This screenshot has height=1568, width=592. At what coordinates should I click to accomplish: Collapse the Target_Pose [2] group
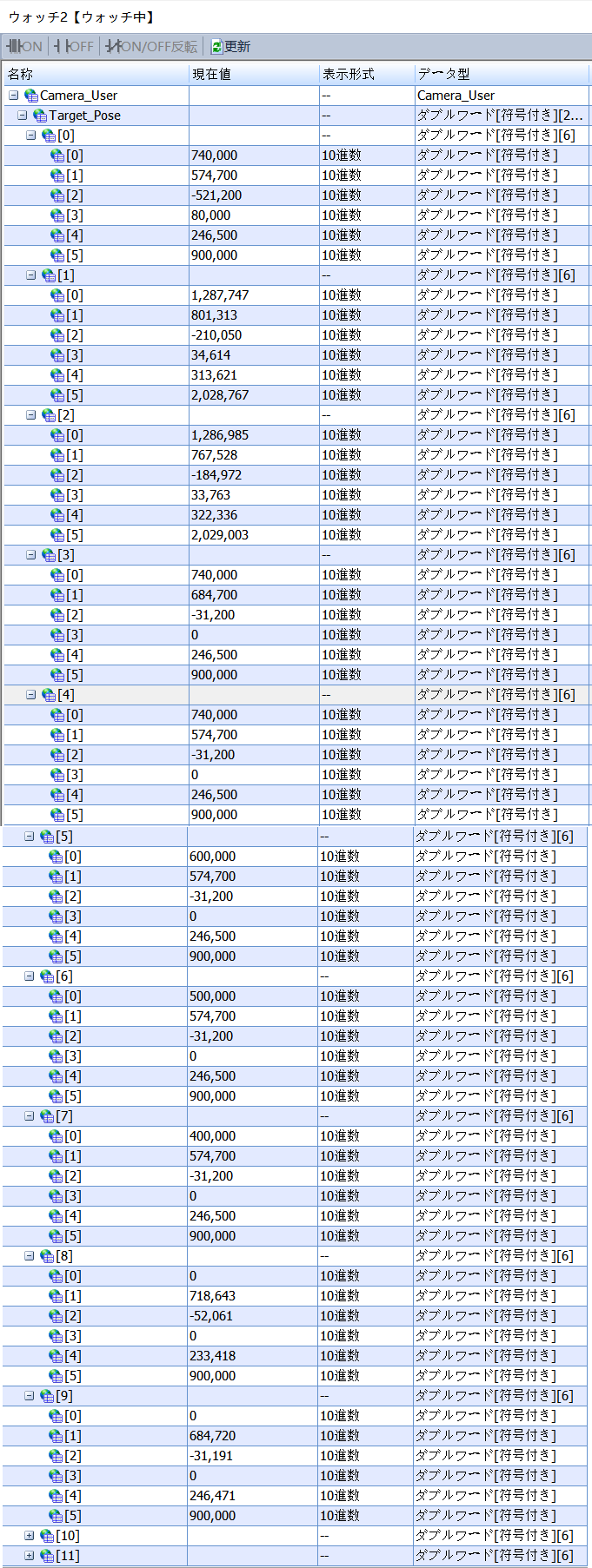click(x=30, y=415)
